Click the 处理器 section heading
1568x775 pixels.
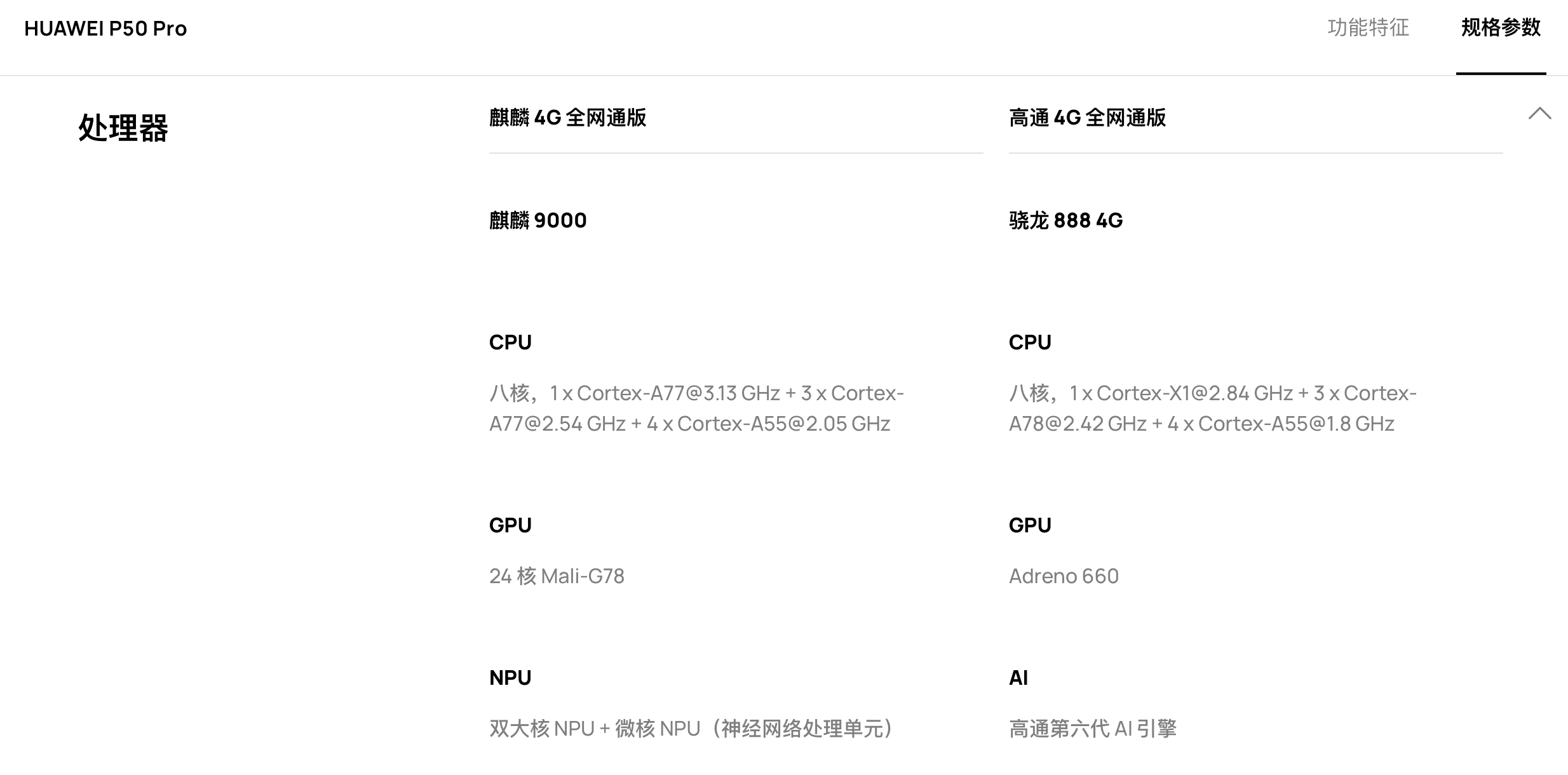123,128
